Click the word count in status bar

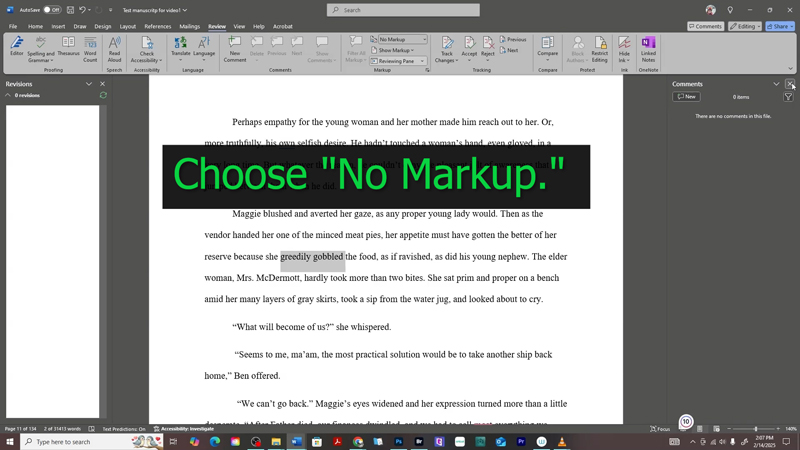[x=62, y=429]
